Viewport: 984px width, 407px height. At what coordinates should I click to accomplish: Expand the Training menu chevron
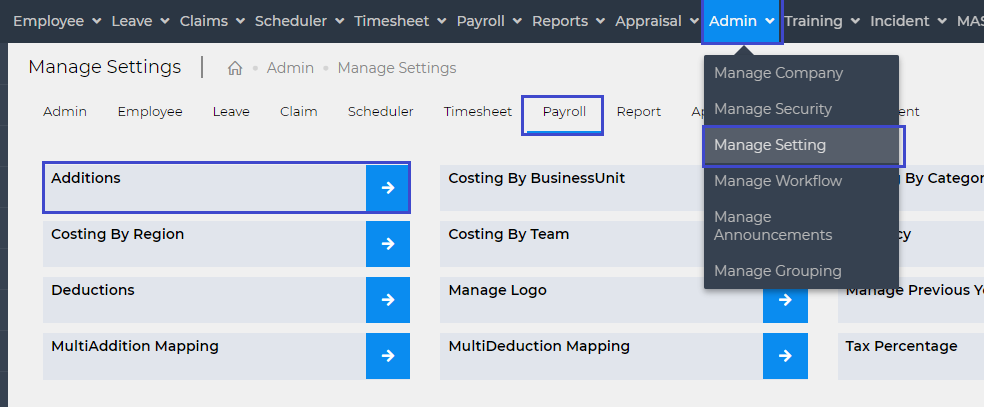tap(855, 21)
